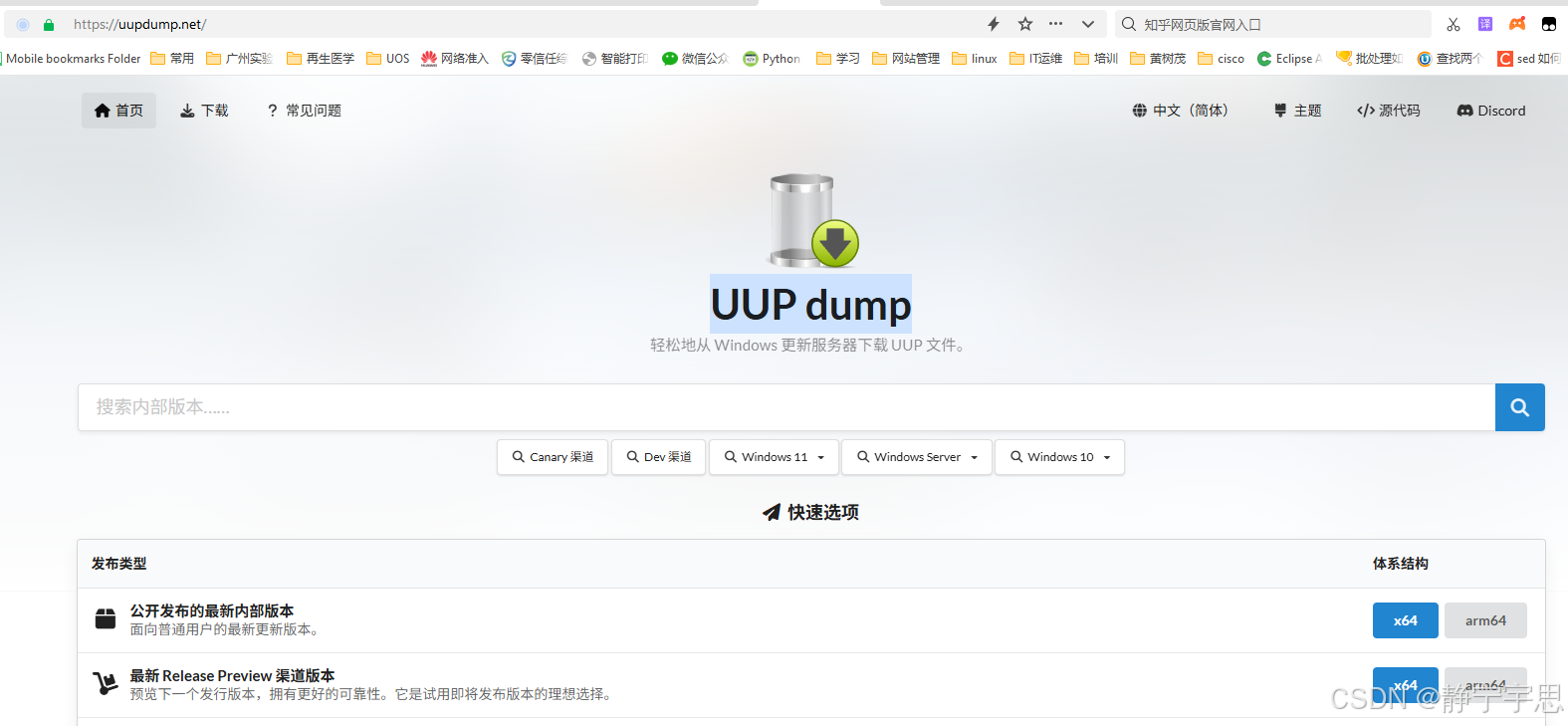
Task: Click the Tampermonkey extension icon
Action: click(x=1549, y=24)
